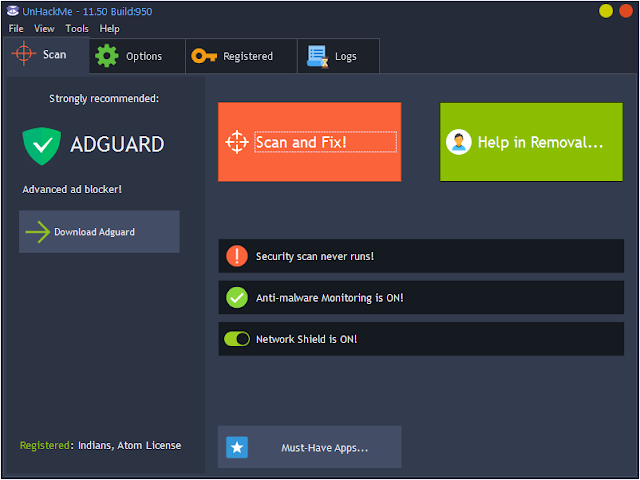Click the Adguard green shield logo
640x480 pixels.
(42, 146)
